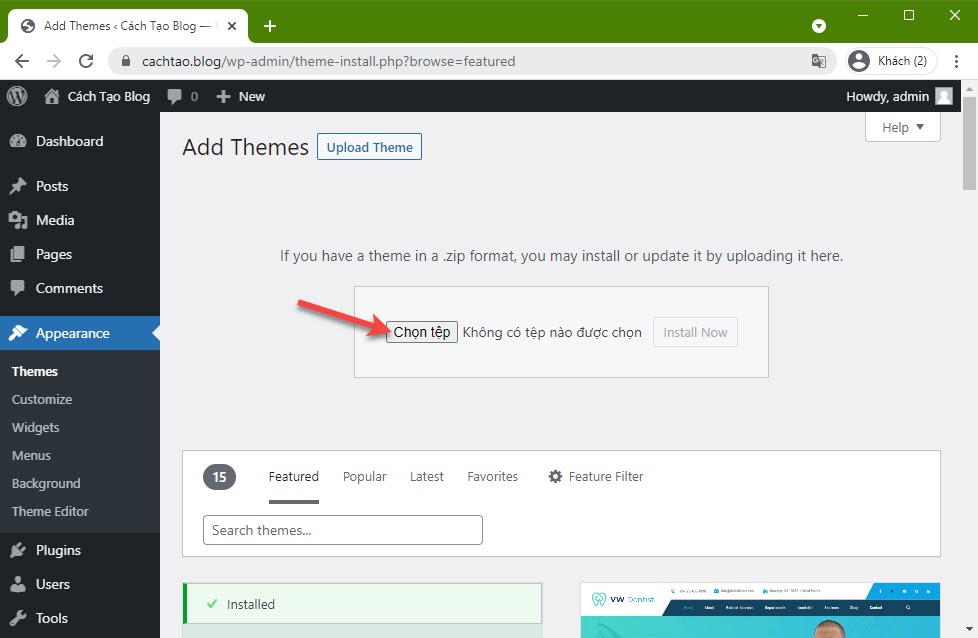Add New content from admin bar
This screenshot has width=978, height=638.
(241, 96)
